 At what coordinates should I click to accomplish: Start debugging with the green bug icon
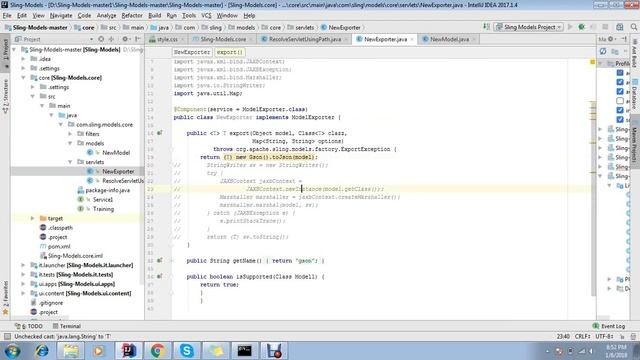(x=582, y=27)
